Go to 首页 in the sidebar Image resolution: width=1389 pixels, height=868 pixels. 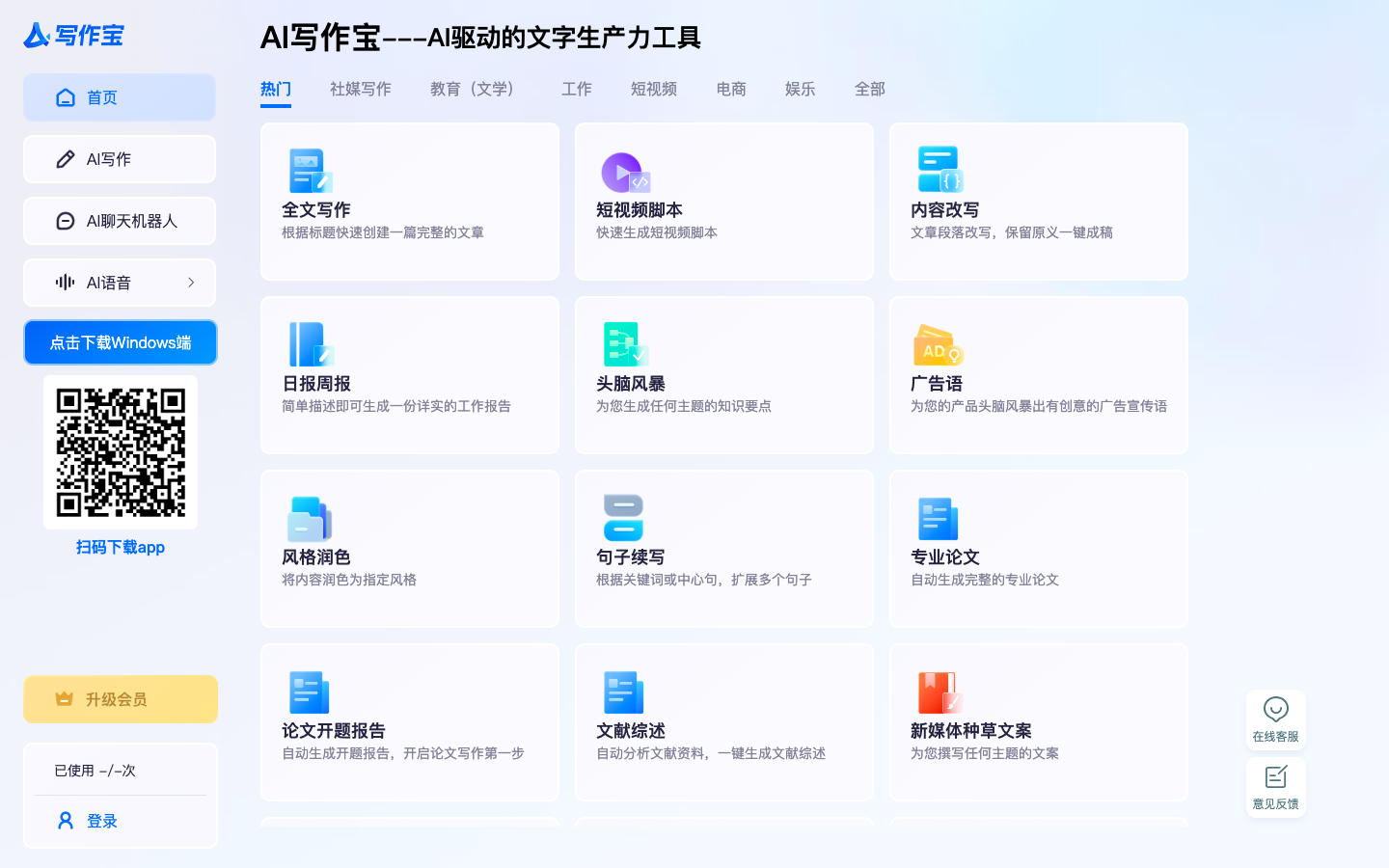120,97
